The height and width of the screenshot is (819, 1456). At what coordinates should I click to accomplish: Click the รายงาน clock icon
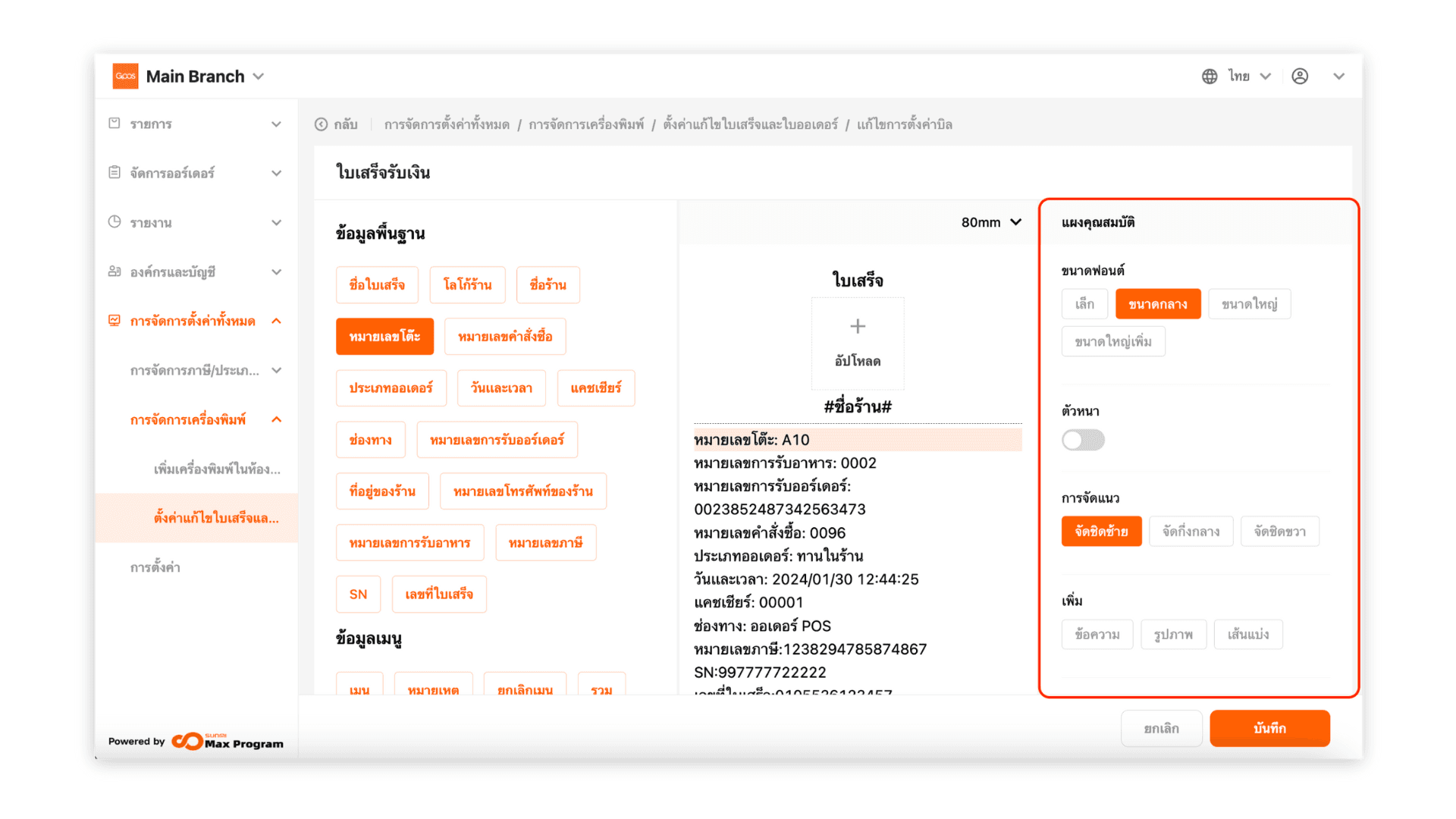tap(115, 221)
